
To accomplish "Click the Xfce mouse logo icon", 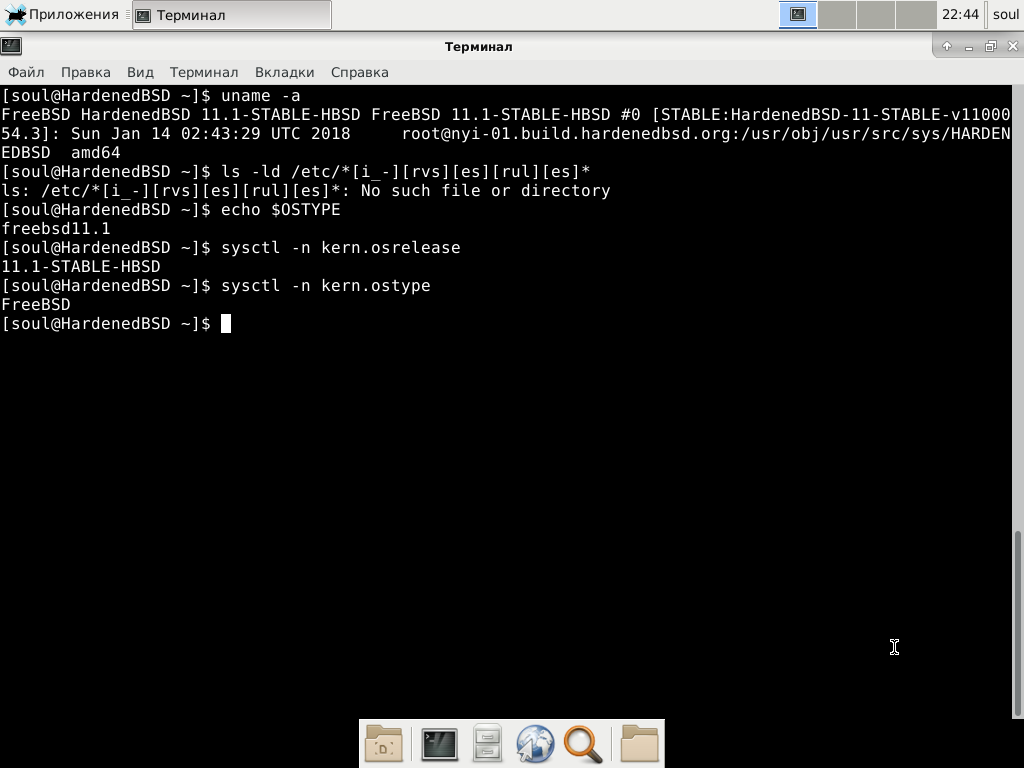I will click(15, 14).
